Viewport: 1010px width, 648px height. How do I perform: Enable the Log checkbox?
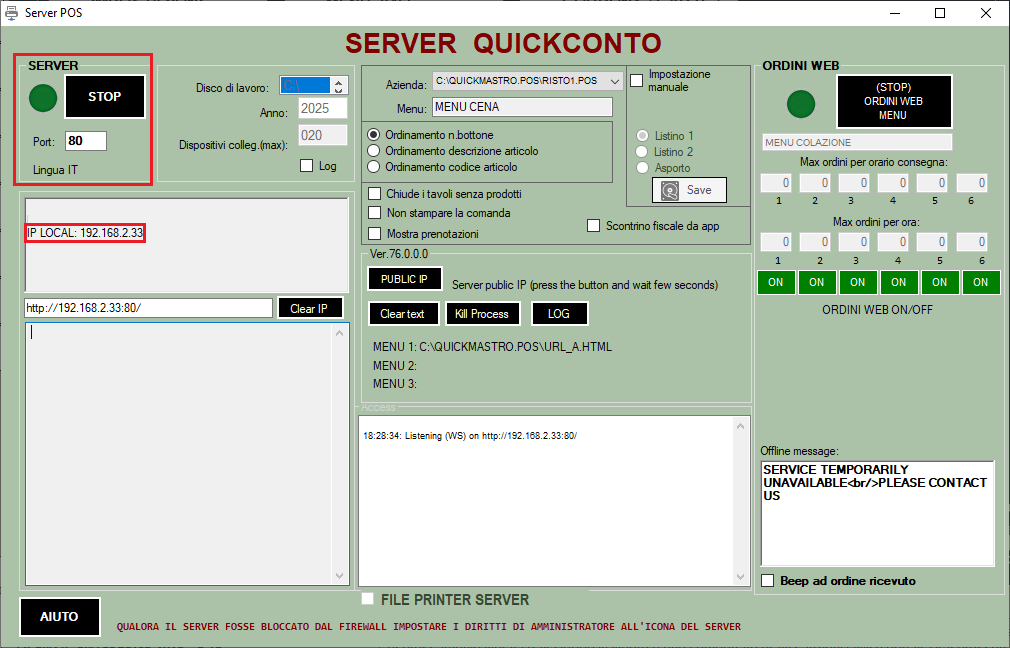click(x=307, y=166)
